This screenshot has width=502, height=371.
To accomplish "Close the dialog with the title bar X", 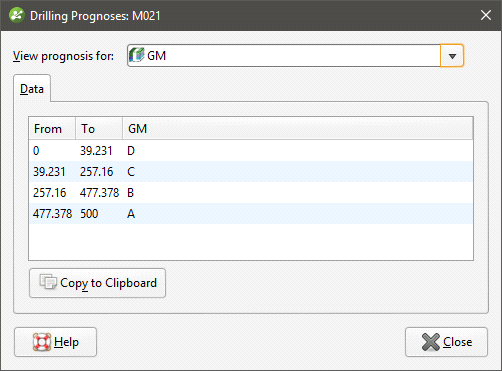I will [486, 15].
